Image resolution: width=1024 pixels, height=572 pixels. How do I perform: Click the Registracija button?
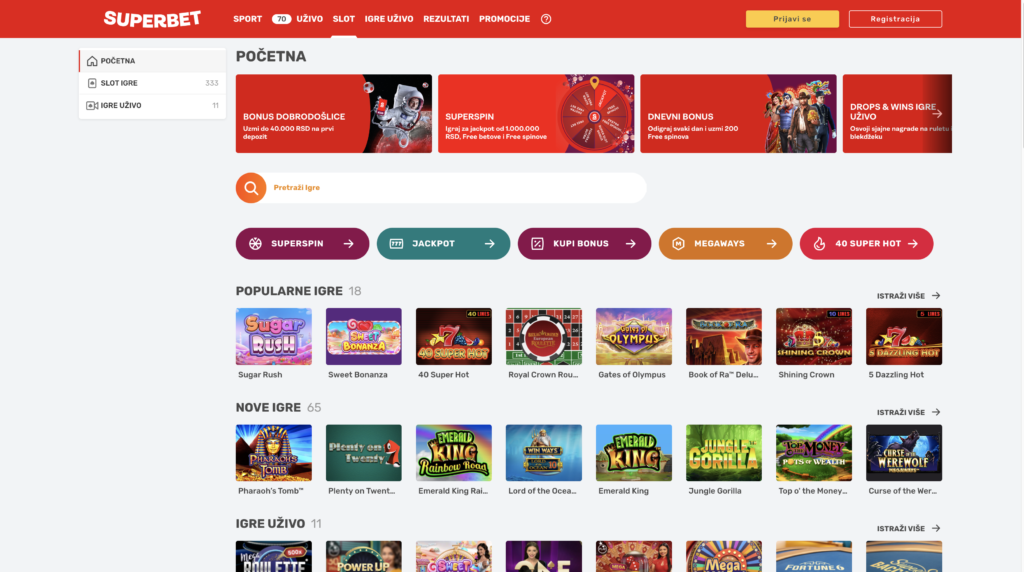895,19
